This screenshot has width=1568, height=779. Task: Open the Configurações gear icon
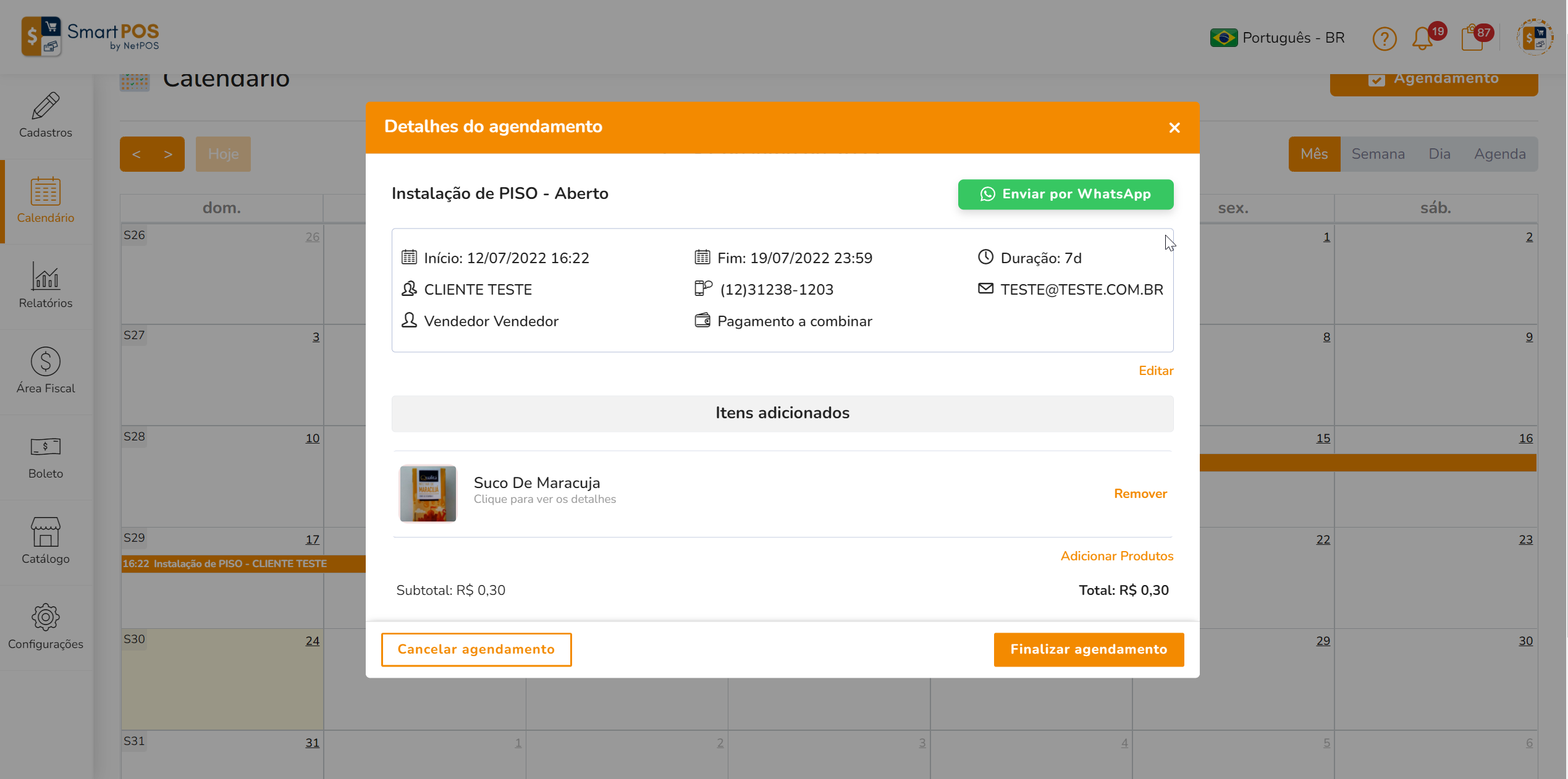point(46,617)
